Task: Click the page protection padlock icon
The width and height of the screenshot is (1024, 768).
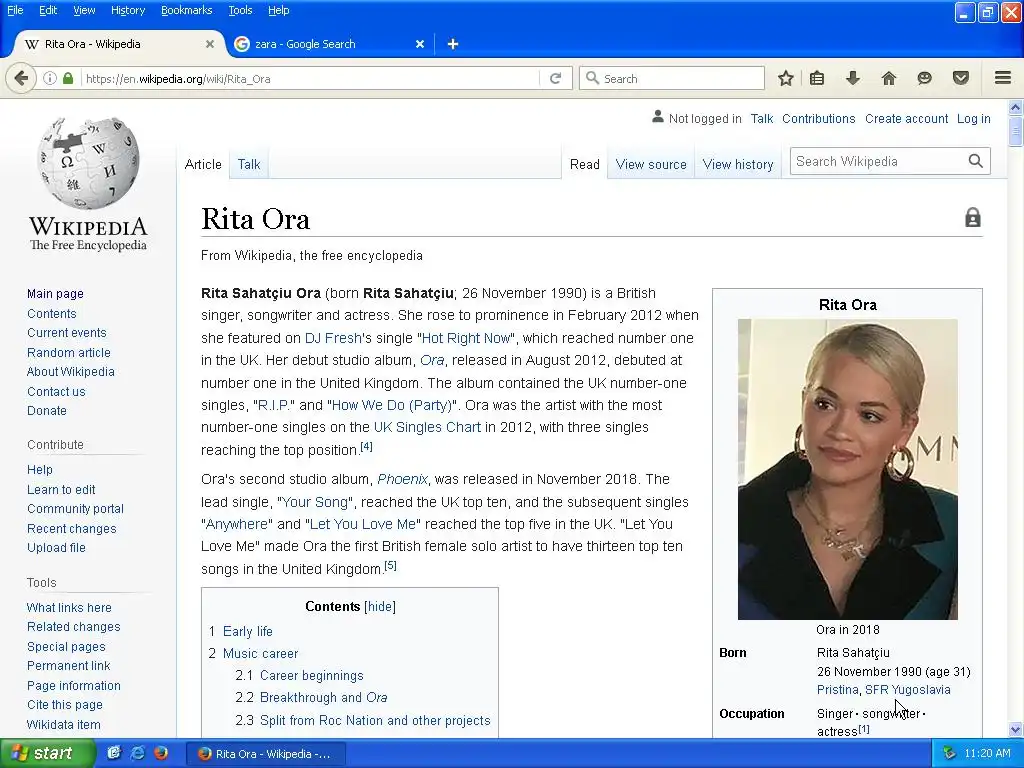Action: 972,217
